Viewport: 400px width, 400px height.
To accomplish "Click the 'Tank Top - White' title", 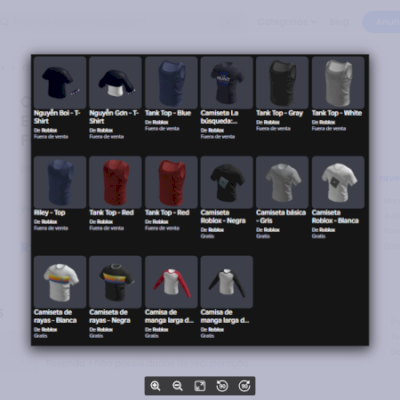I will click(x=337, y=113).
